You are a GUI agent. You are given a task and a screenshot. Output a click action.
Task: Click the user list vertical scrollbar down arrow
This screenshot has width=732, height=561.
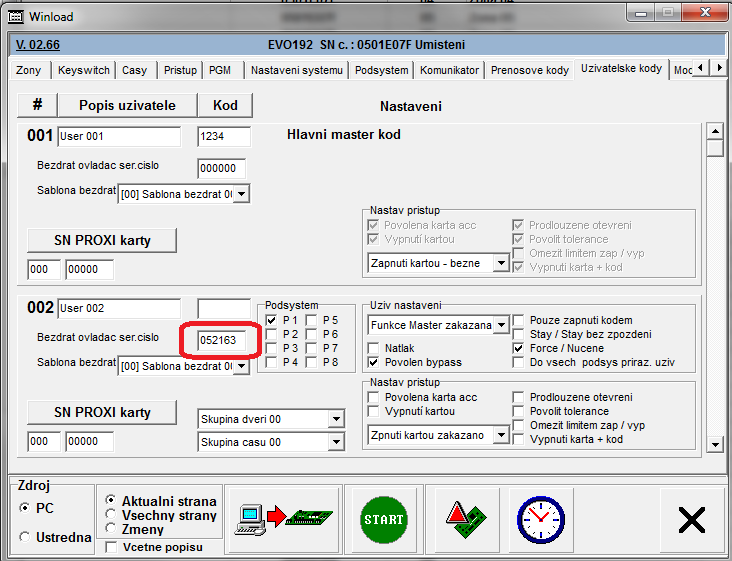(714, 444)
